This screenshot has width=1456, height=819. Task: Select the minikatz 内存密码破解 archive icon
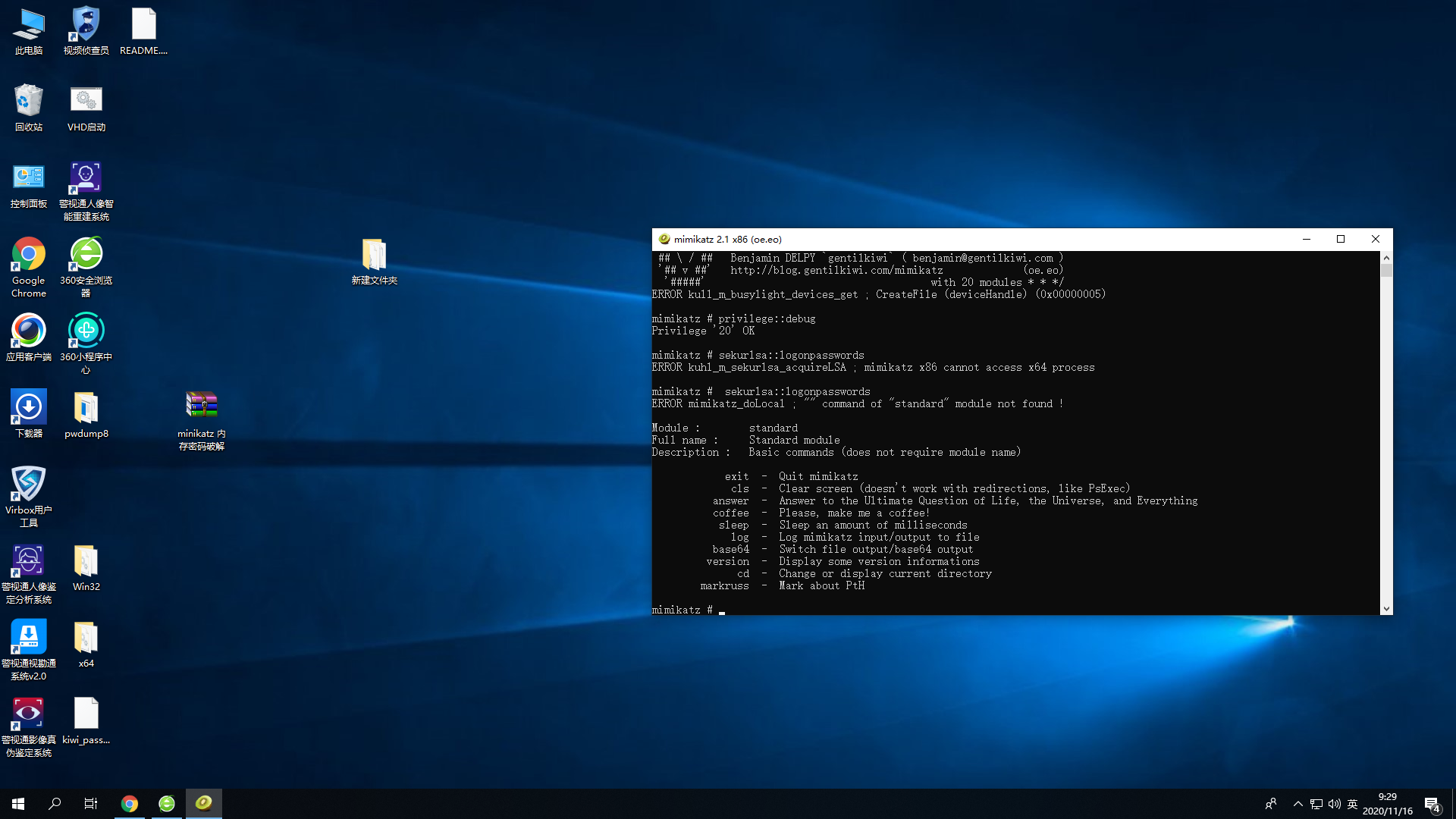[201, 406]
